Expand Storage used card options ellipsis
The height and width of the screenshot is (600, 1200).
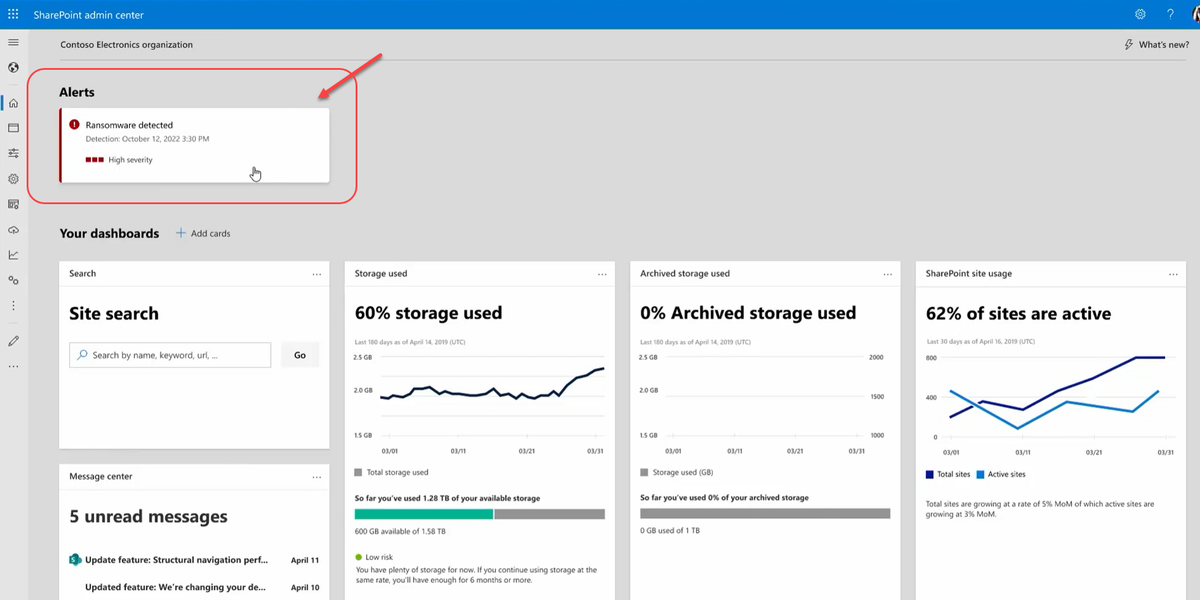602,274
